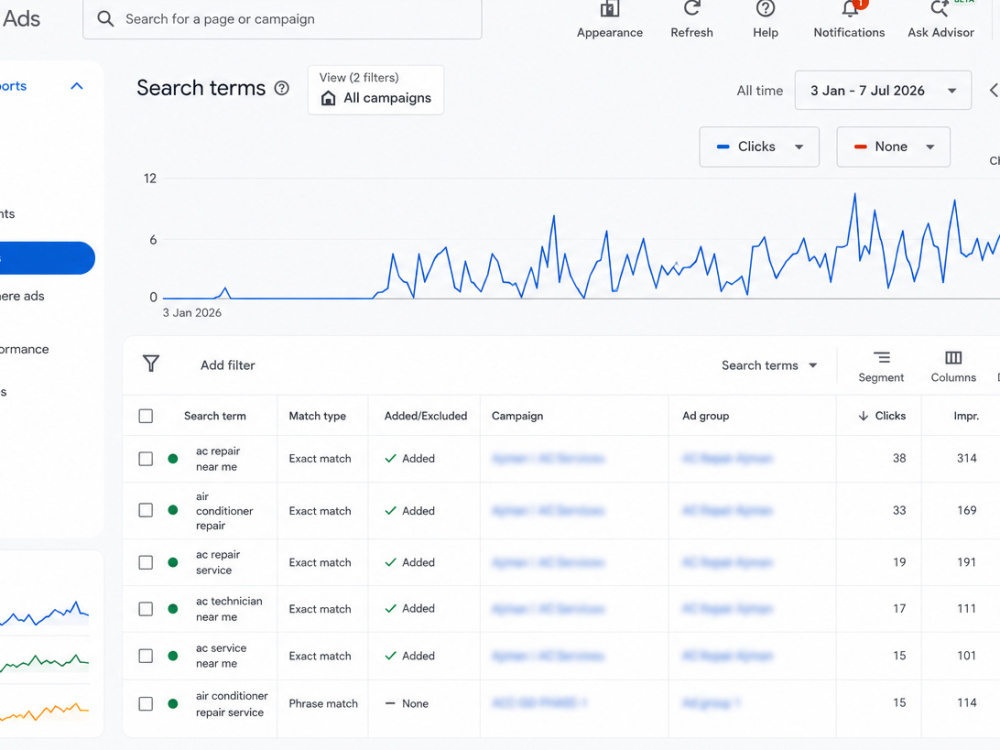Click the blue Clicks series swatch
The image size is (1000, 750).
coord(723,147)
